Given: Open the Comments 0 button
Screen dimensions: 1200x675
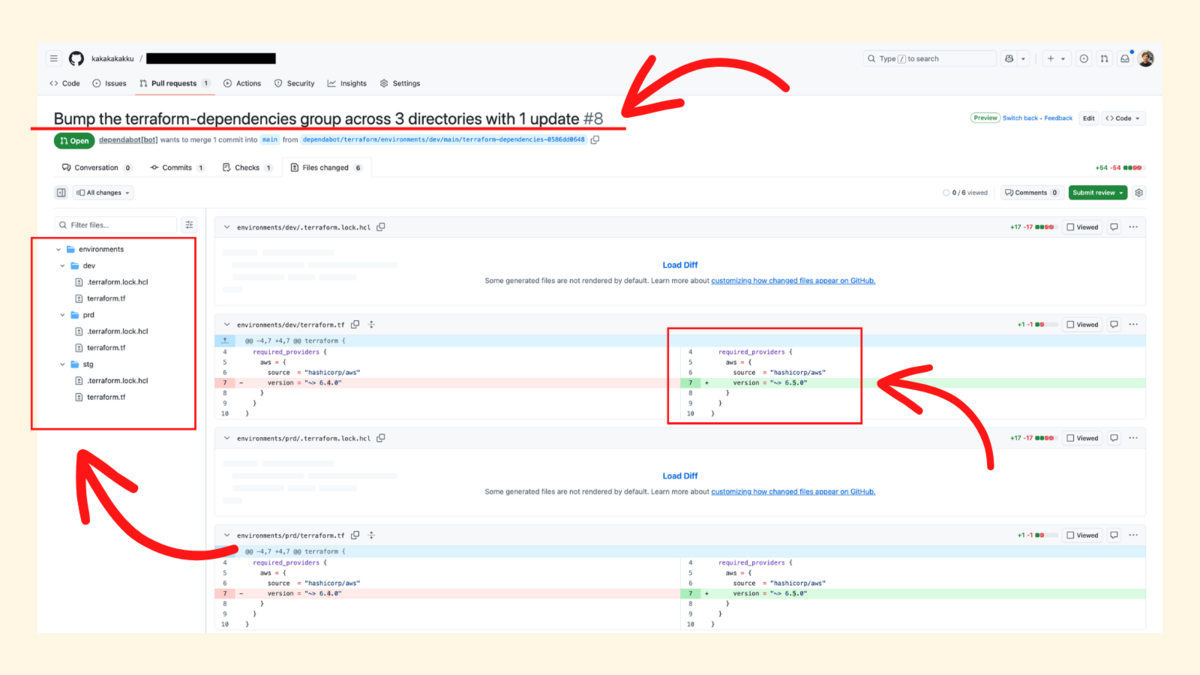Looking at the screenshot, I should tap(1031, 193).
